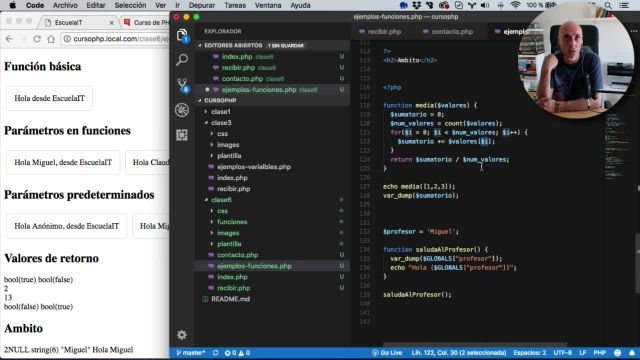This screenshot has height=360, width=640.
Task: Open the Depurar menu
Action: point(202,5)
